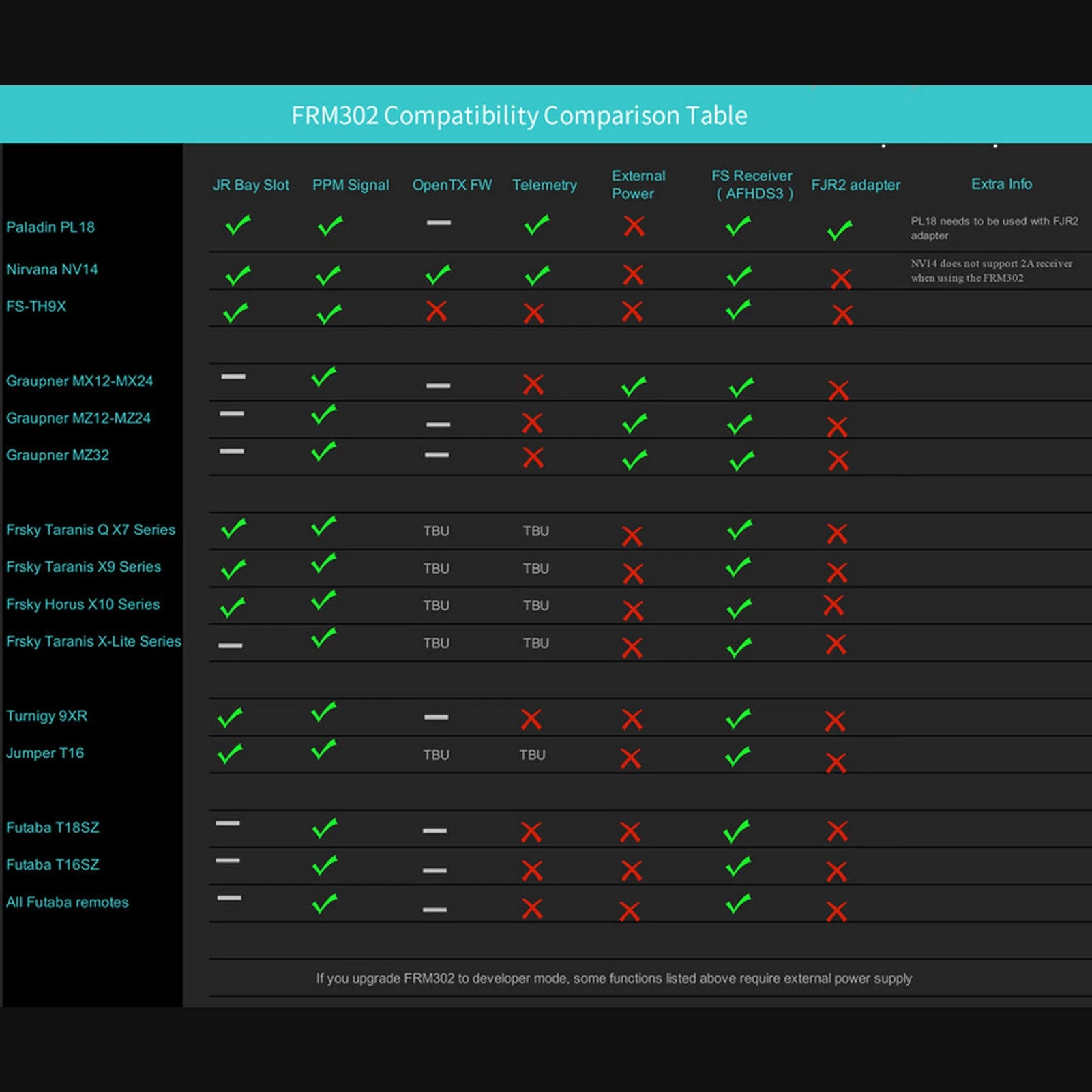Image resolution: width=1092 pixels, height=1092 pixels.
Task: Click the Jumper T16 OpenTX FW 'TBU' cell
Action: (x=437, y=754)
